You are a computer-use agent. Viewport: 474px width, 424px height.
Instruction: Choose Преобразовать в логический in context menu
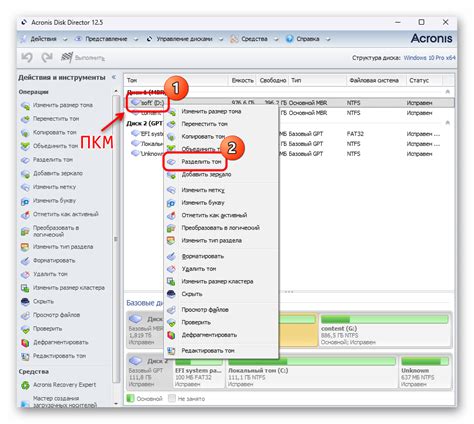(221, 228)
